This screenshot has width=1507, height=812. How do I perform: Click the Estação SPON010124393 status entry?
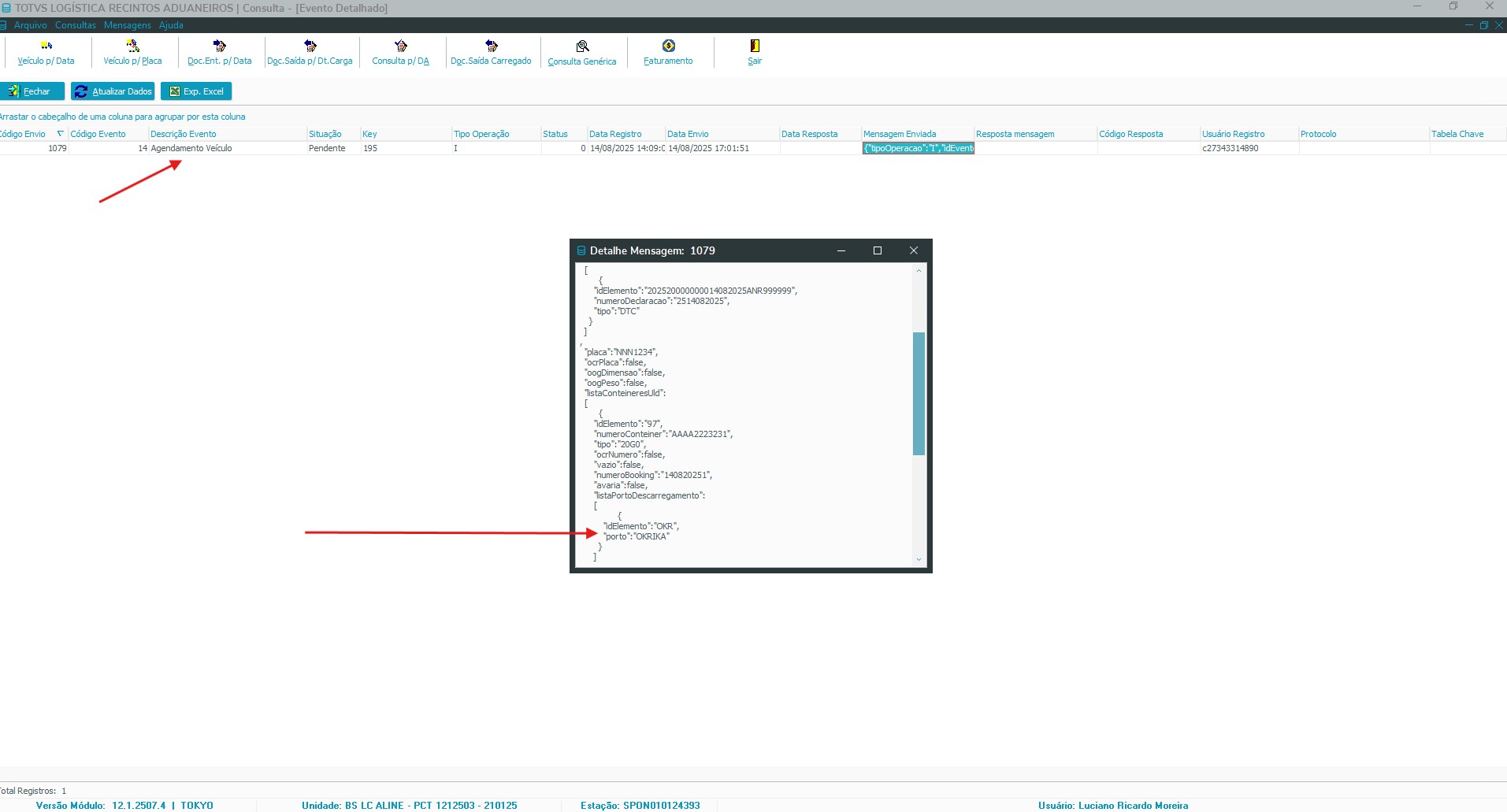click(640, 805)
